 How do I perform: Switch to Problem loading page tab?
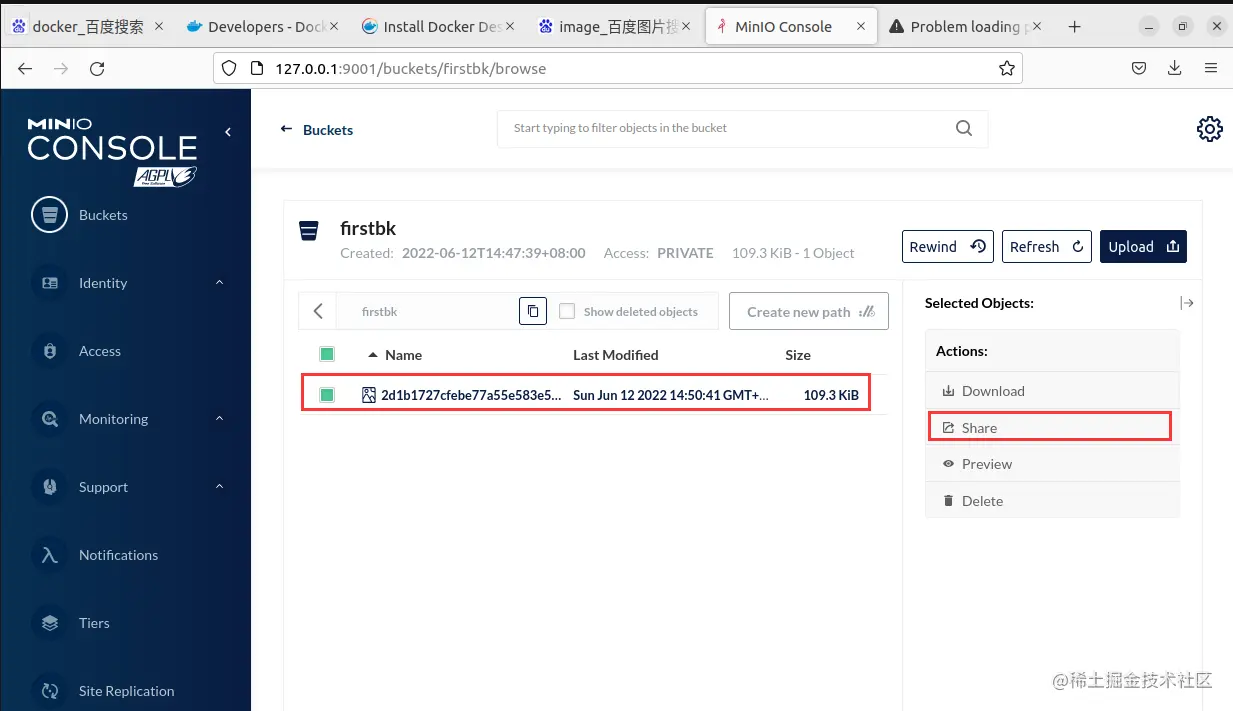point(964,27)
